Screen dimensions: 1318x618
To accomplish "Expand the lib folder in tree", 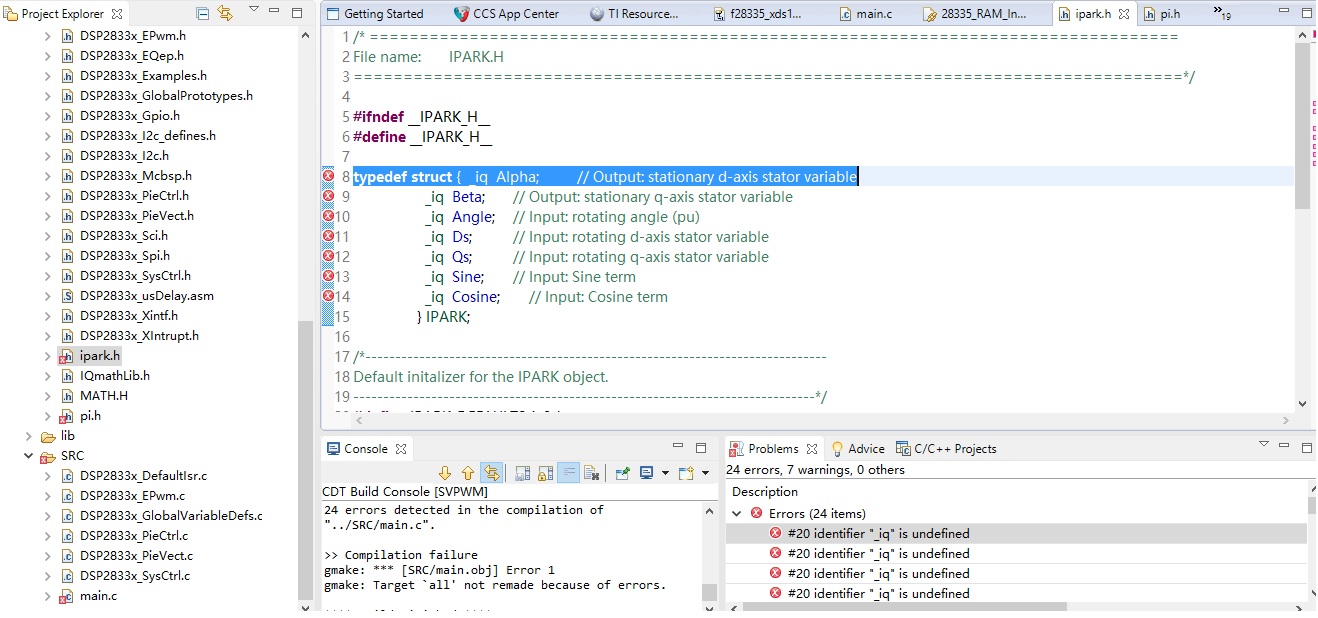I will pyautogui.click(x=30, y=436).
